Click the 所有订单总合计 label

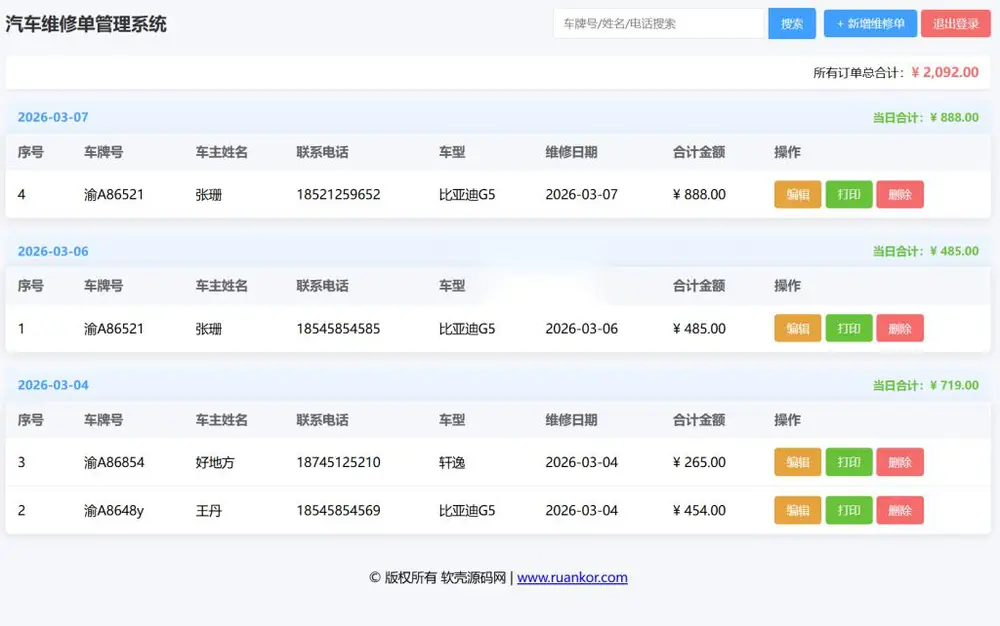[858, 73]
